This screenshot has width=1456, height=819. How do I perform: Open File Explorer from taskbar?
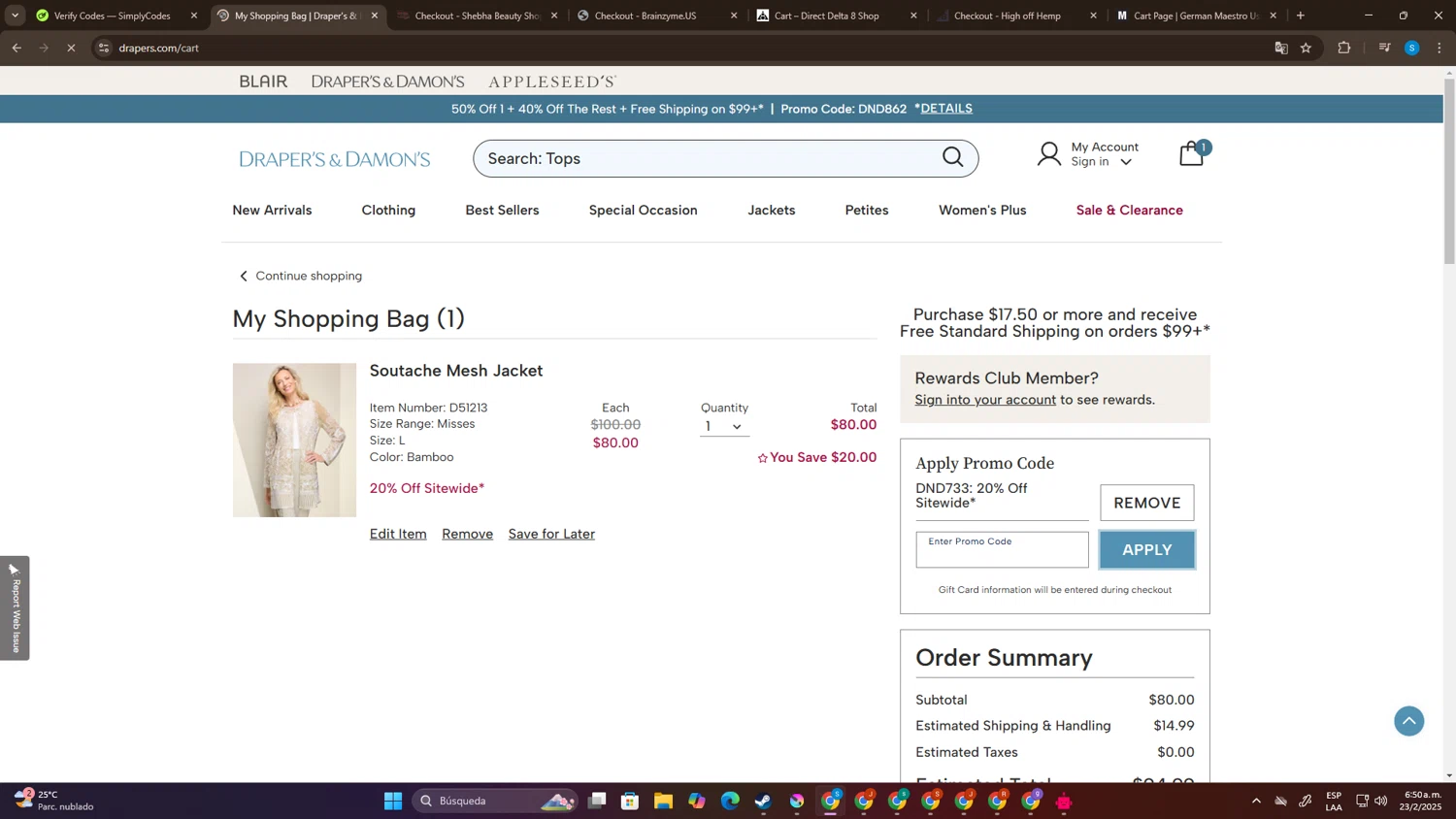(x=663, y=801)
